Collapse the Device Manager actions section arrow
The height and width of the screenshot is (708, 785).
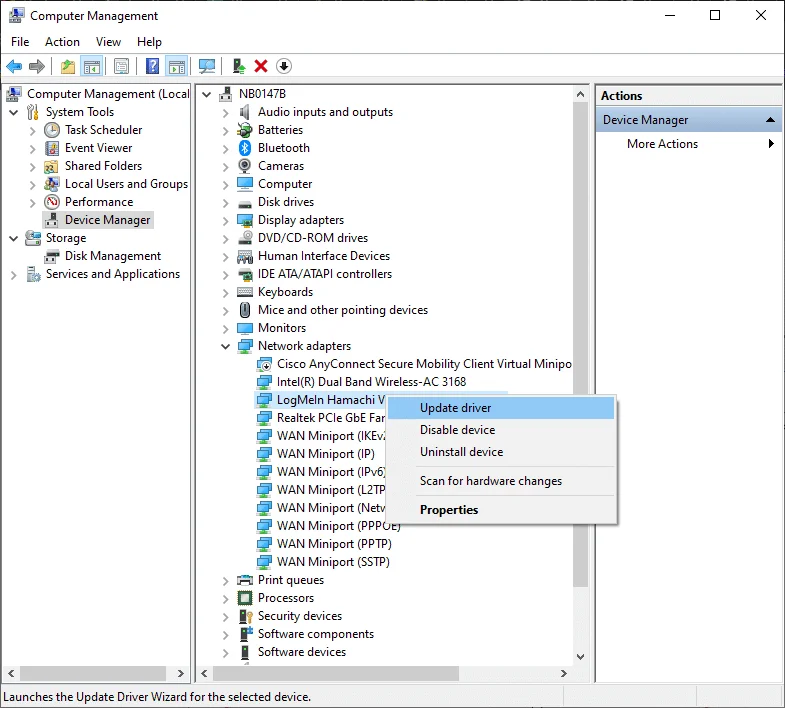point(770,120)
